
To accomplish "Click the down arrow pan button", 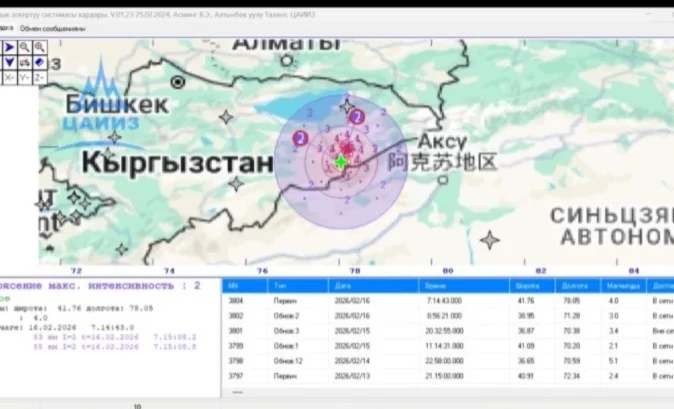I will (x=9, y=61).
